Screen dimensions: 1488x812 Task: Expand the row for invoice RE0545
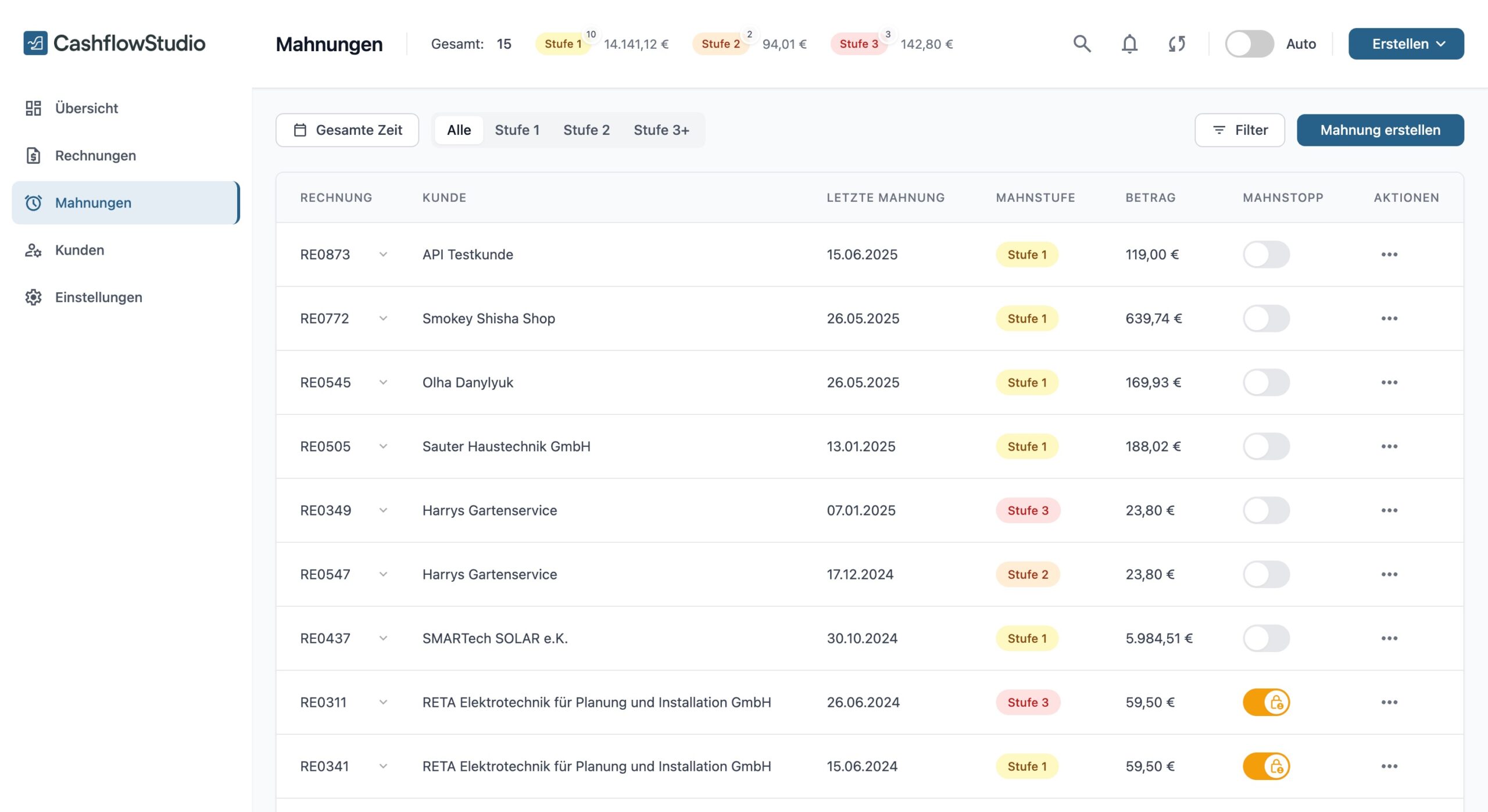click(x=383, y=382)
